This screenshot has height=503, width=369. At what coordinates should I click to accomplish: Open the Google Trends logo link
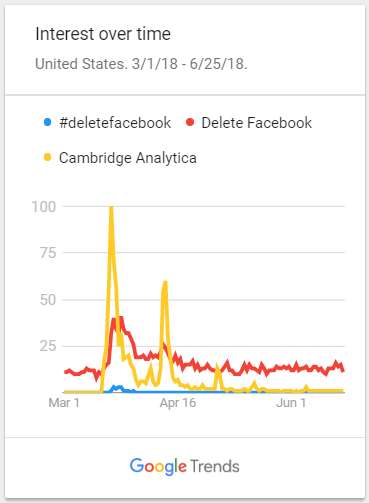tap(185, 466)
